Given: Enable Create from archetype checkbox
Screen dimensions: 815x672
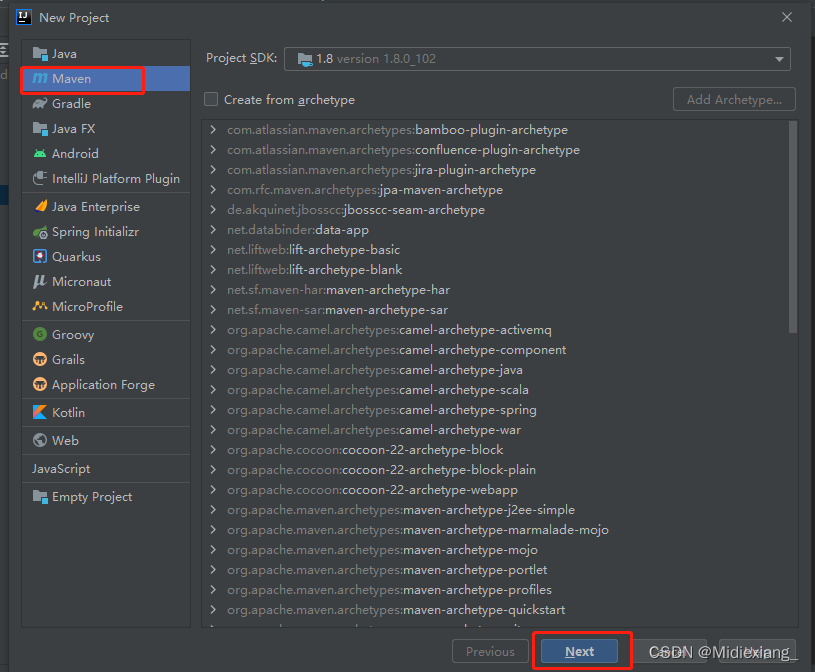Looking at the screenshot, I should (x=211, y=99).
